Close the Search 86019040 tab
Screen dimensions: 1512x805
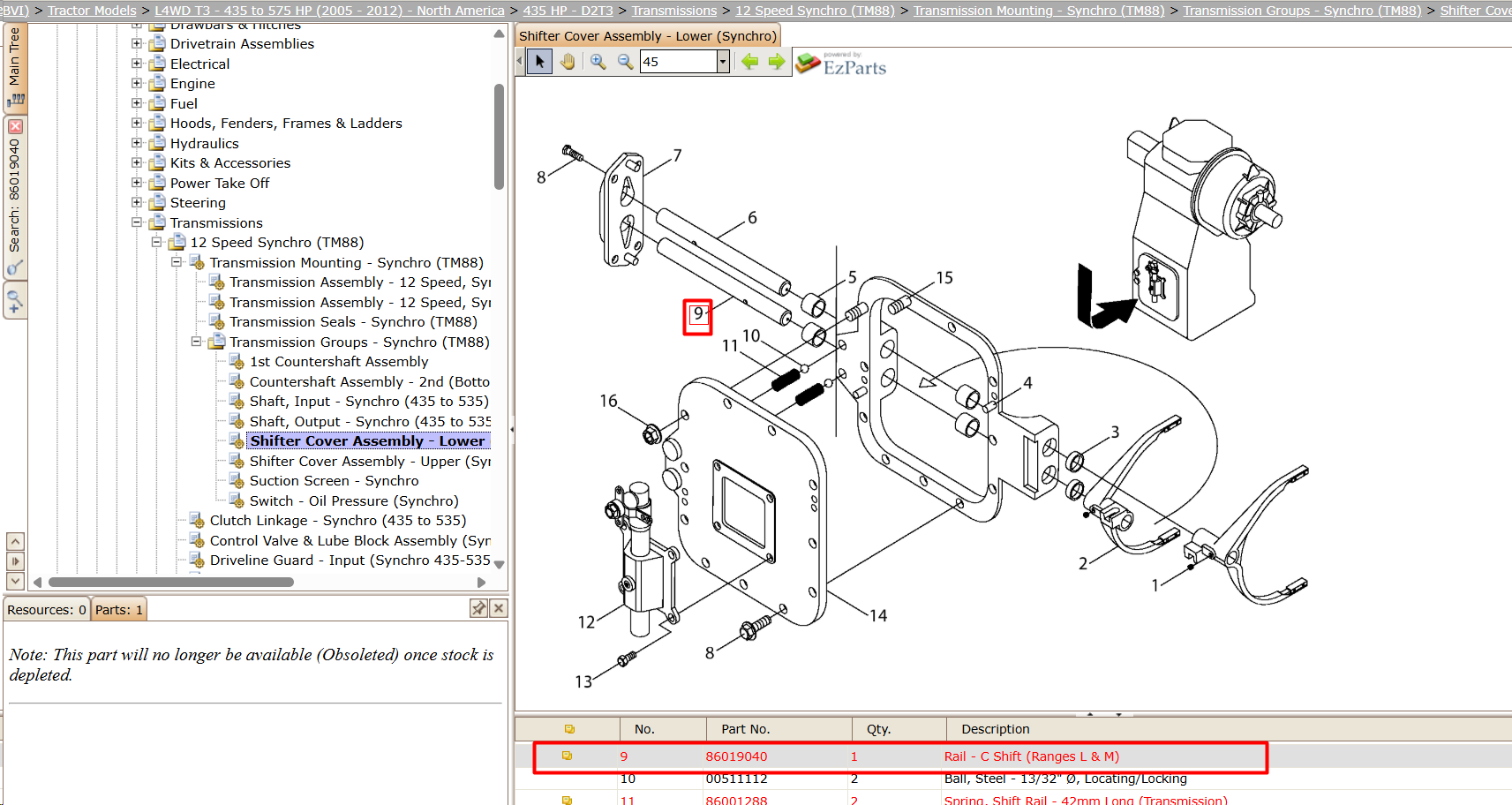coord(15,126)
